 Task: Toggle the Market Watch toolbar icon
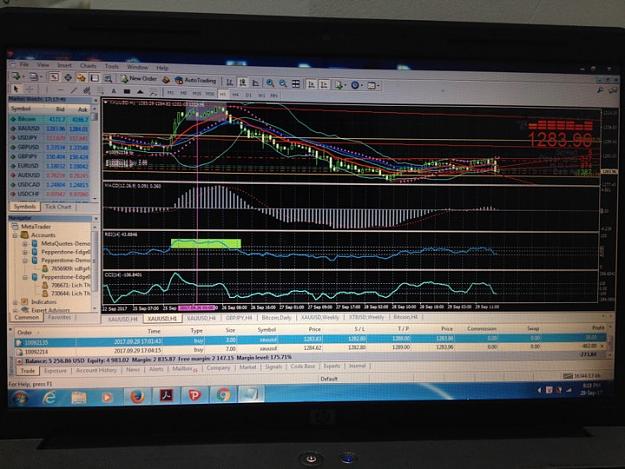54,77
